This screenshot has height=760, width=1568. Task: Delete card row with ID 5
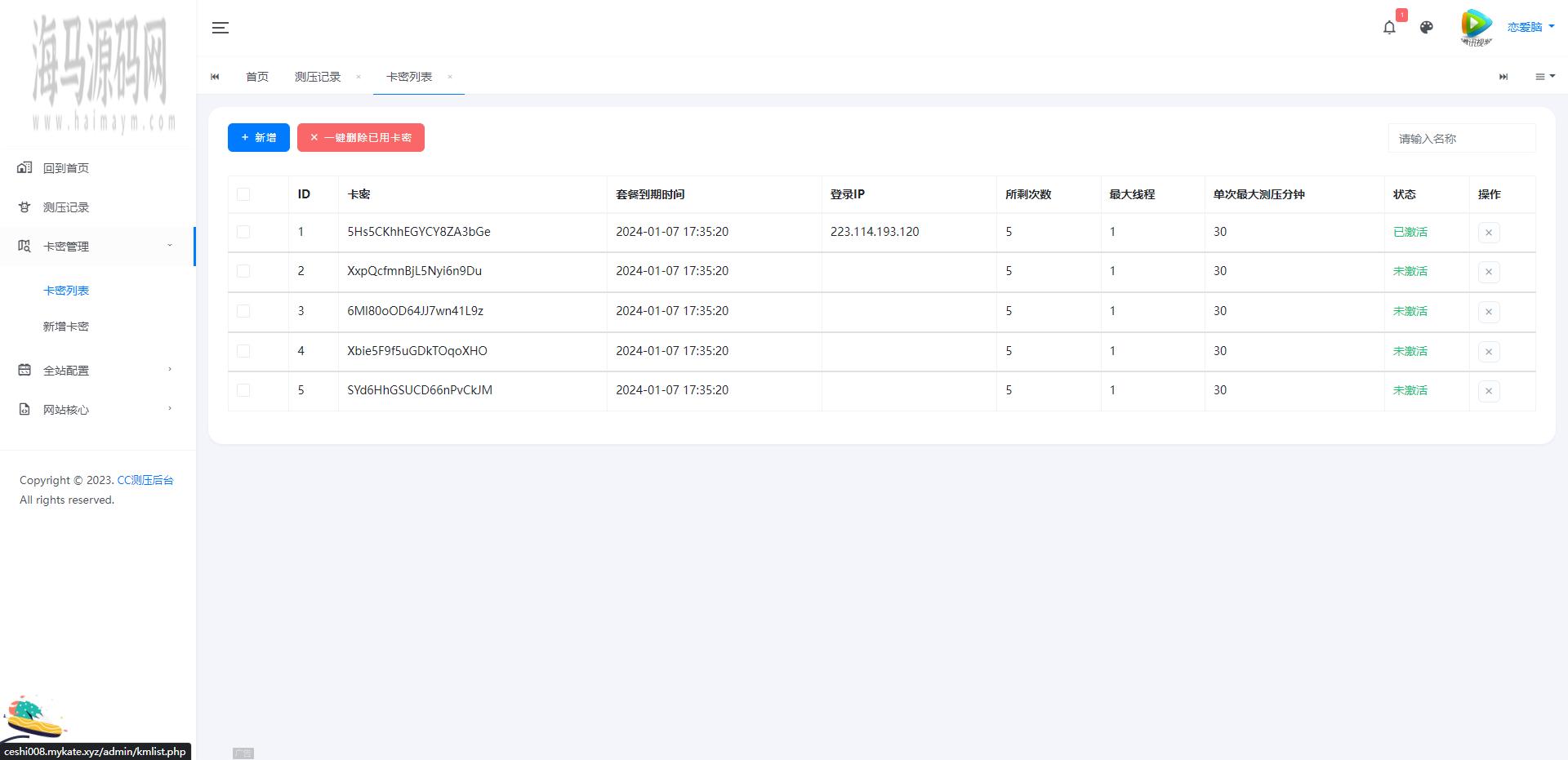[1488, 391]
